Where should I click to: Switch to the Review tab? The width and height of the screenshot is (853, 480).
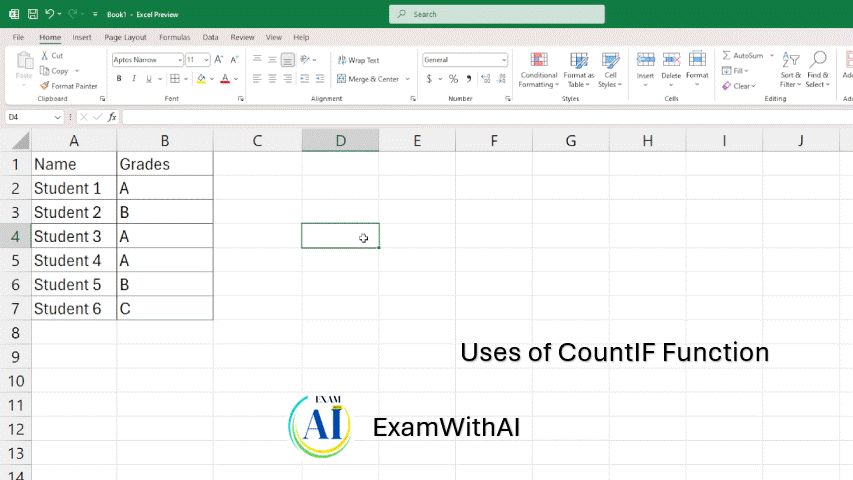coord(242,37)
